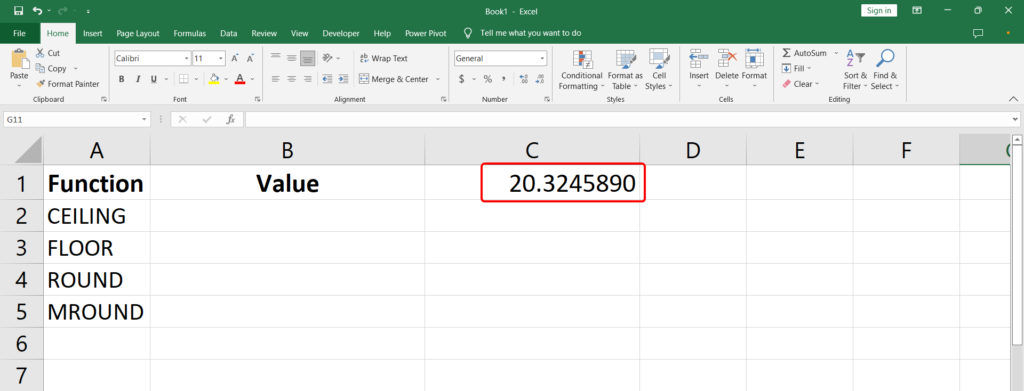
Task: Toggle Wrap Text
Action: coord(384,58)
